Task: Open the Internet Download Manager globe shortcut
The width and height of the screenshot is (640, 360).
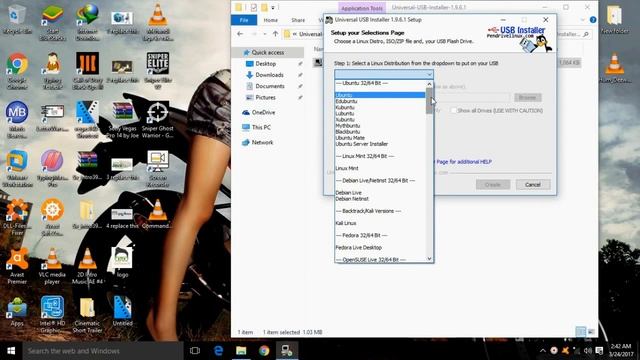Action: [87, 20]
